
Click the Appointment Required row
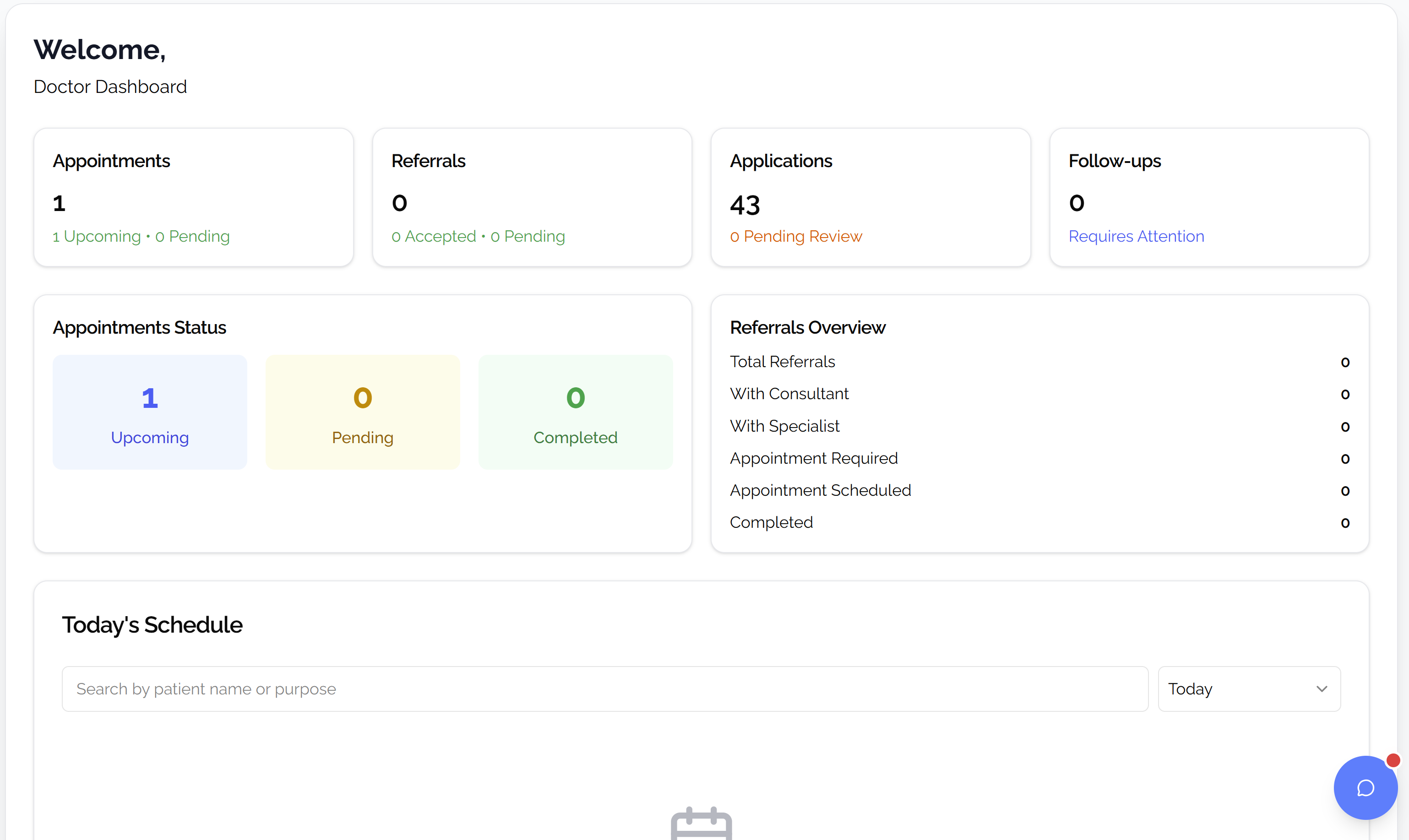1039,458
